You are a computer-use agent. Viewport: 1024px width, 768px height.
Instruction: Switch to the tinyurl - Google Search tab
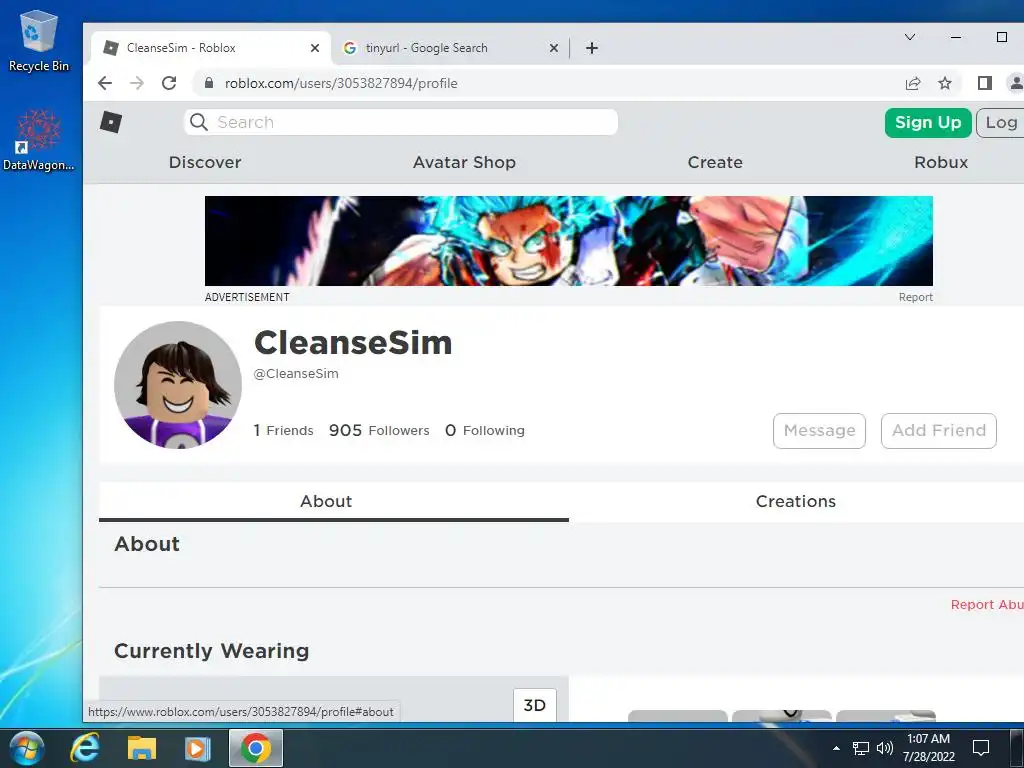click(x=451, y=48)
